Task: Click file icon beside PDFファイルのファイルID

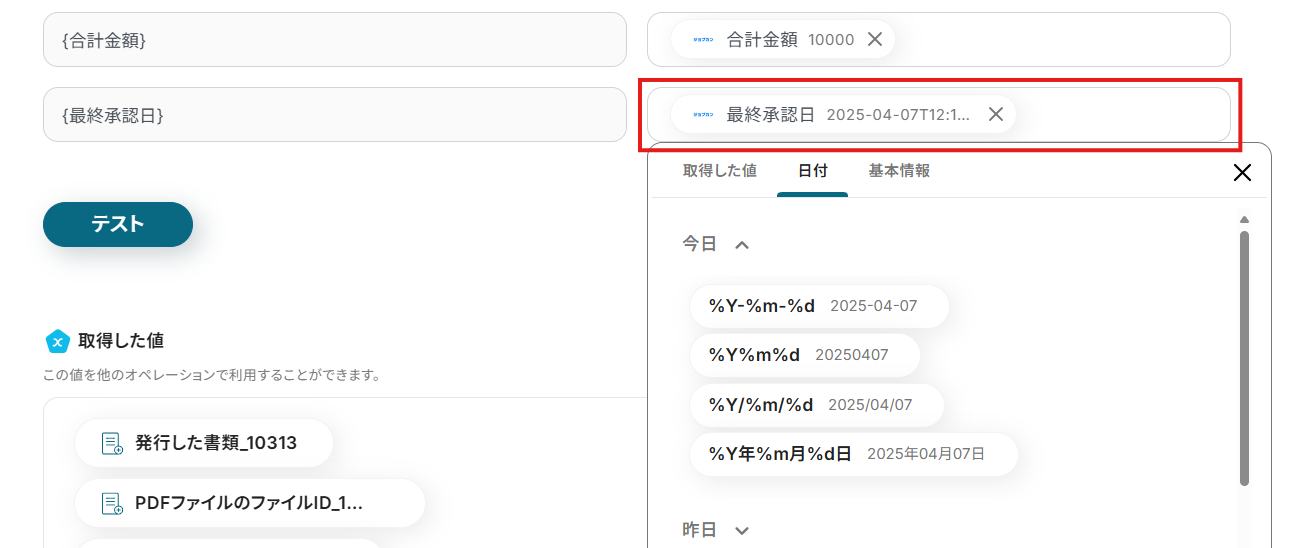Action: pos(112,503)
